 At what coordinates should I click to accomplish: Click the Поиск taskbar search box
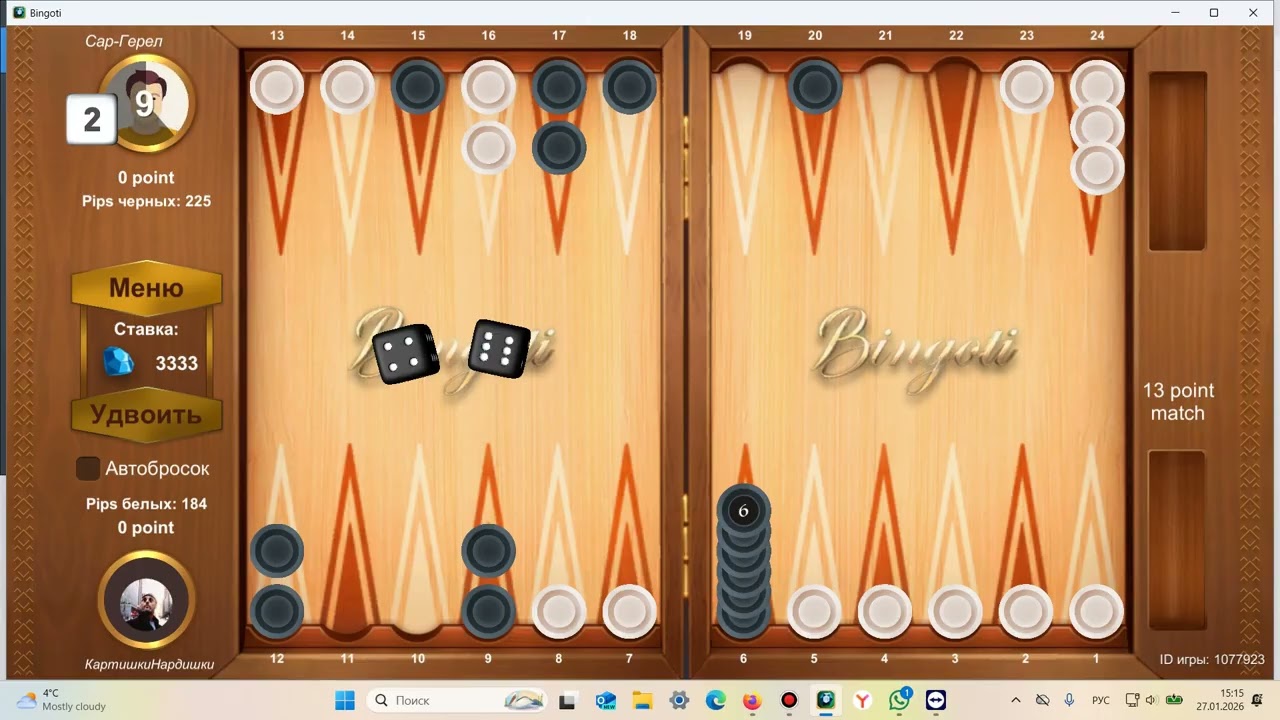tap(458, 700)
